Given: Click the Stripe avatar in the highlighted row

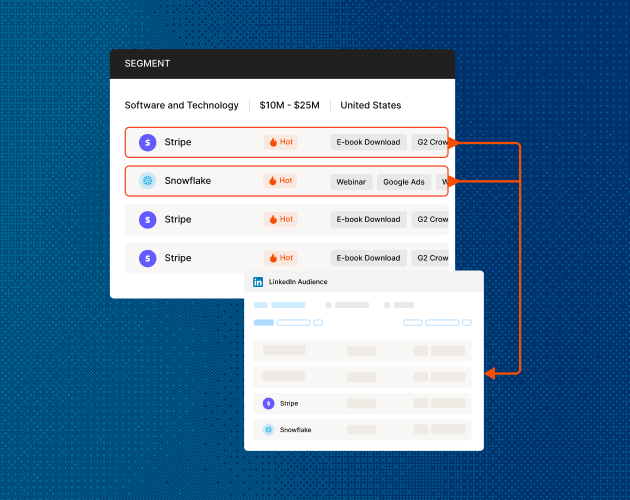Looking at the screenshot, I should click(147, 142).
